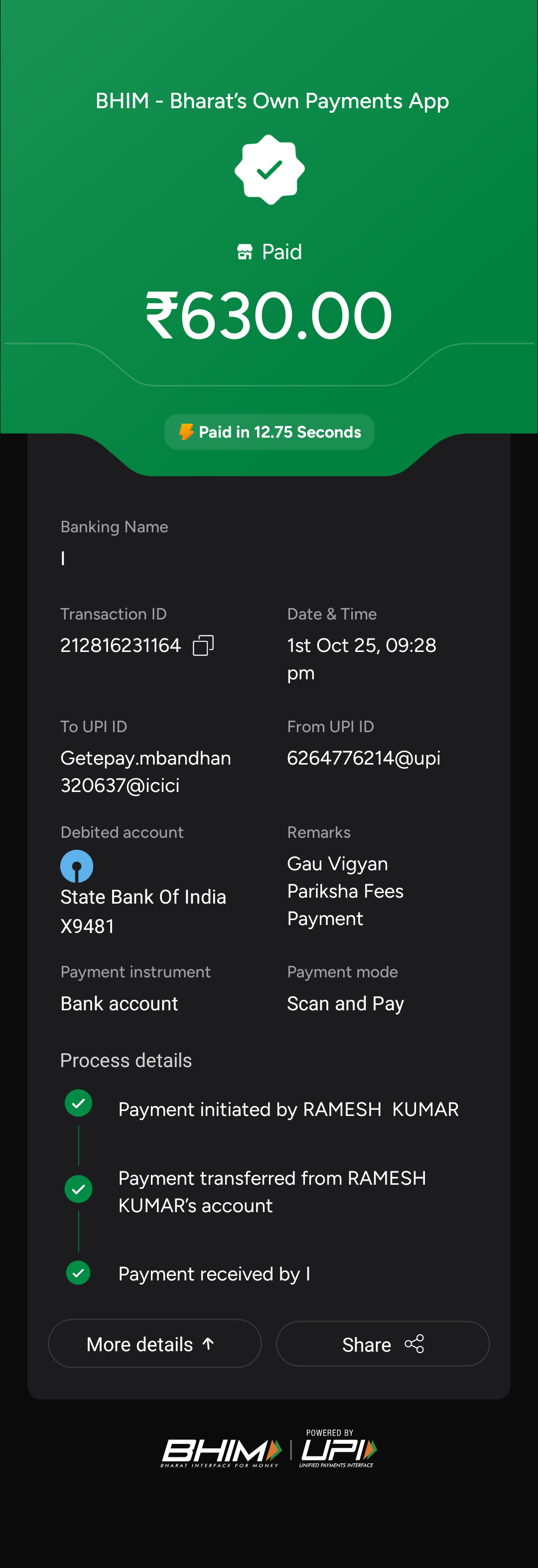
Task: Click the Paid in 12.75 Seconds badge
Action: pos(269,432)
